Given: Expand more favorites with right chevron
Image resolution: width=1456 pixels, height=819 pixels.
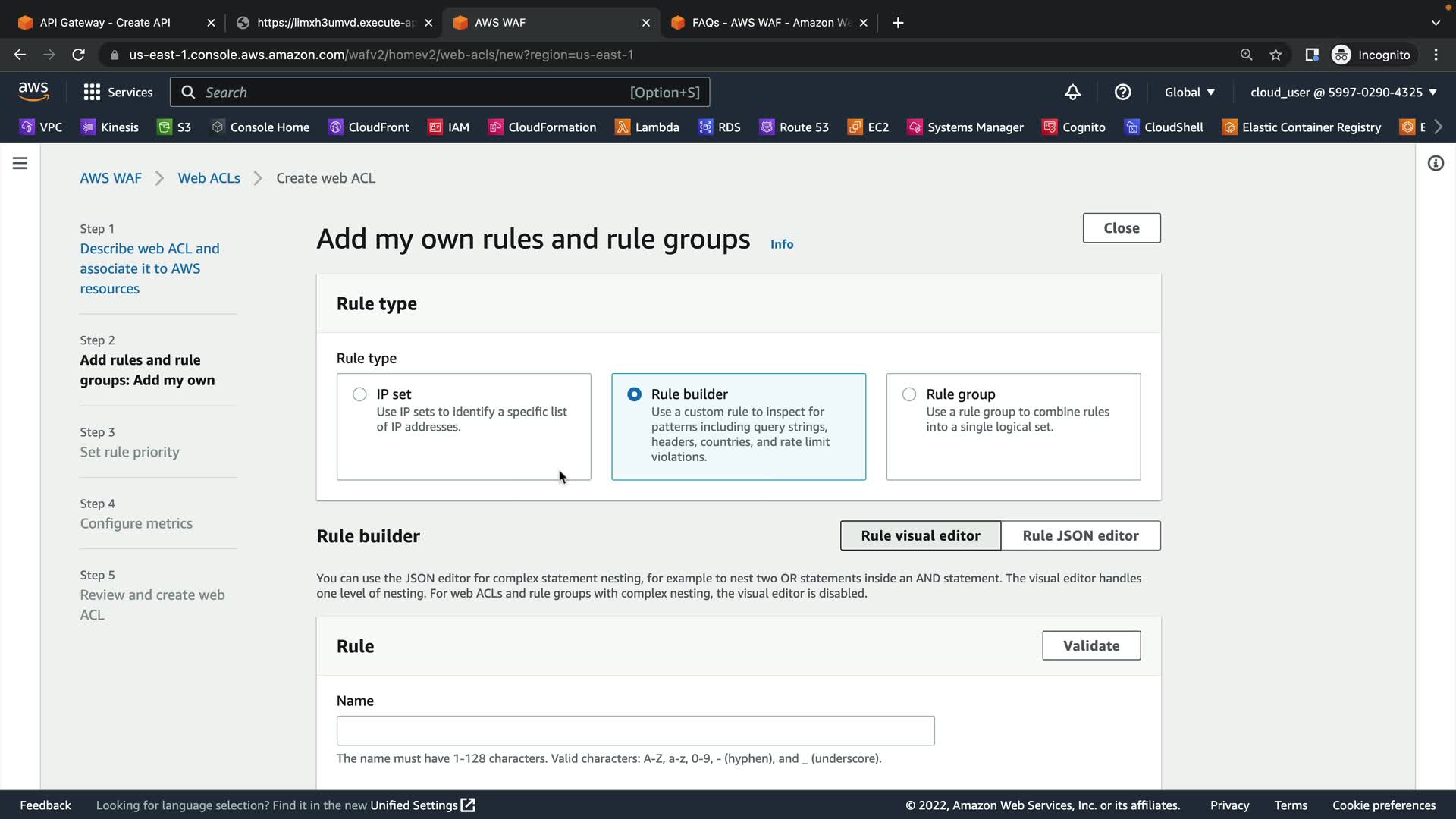Looking at the screenshot, I should click(x=1439, y=127).
